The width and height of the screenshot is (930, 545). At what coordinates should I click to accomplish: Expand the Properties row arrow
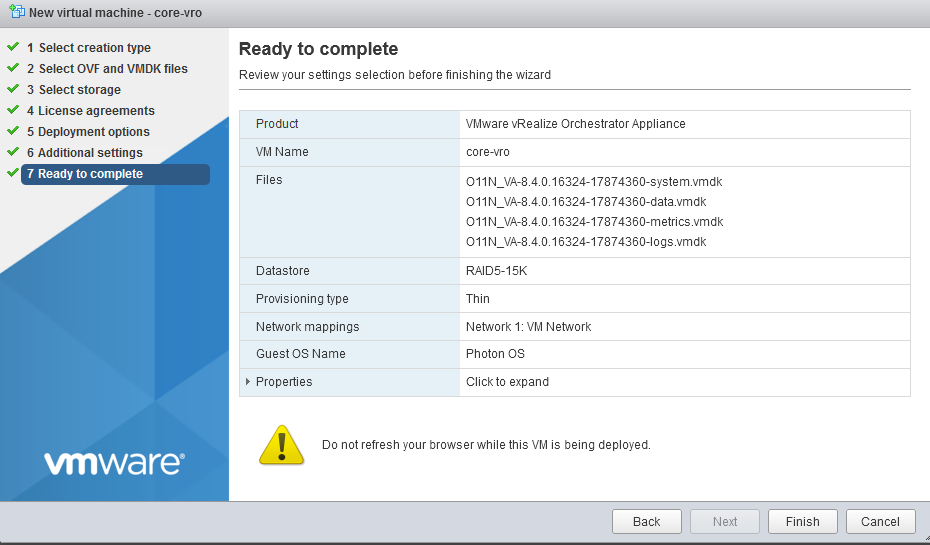pyautogui.click(x=248, y=381)
